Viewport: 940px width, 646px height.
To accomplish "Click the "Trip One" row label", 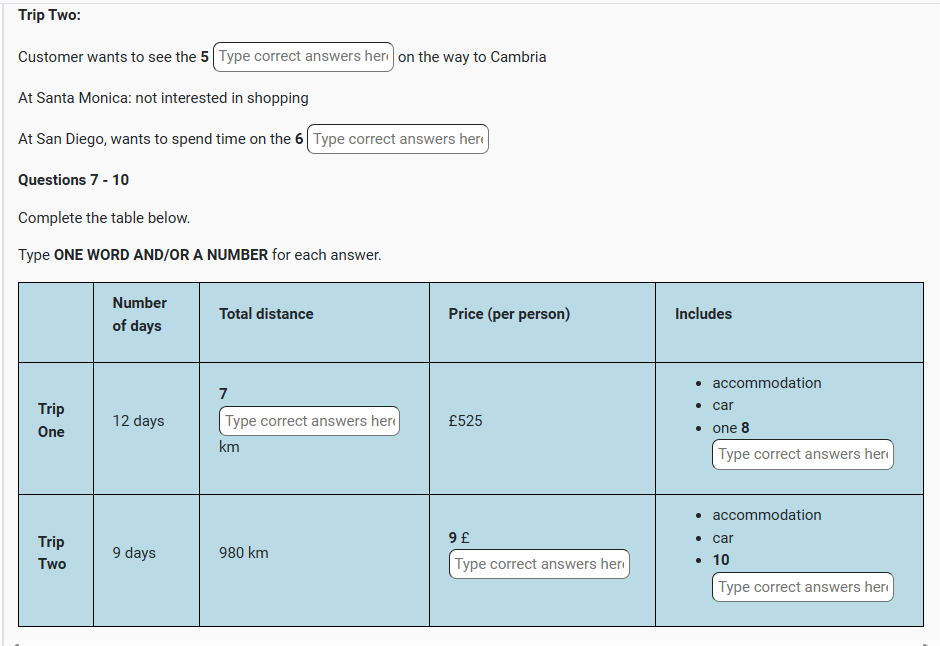I will pos(51,420).
